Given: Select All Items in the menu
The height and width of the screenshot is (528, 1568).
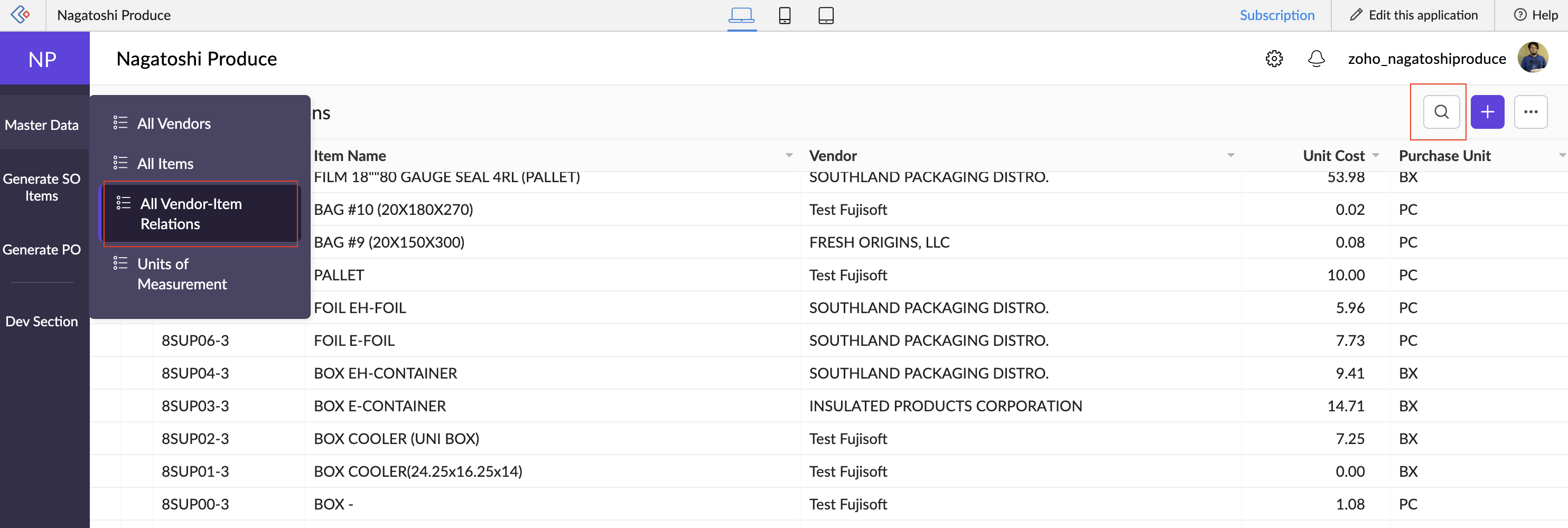Looking at the screenshot, I should tap(165, 164).
